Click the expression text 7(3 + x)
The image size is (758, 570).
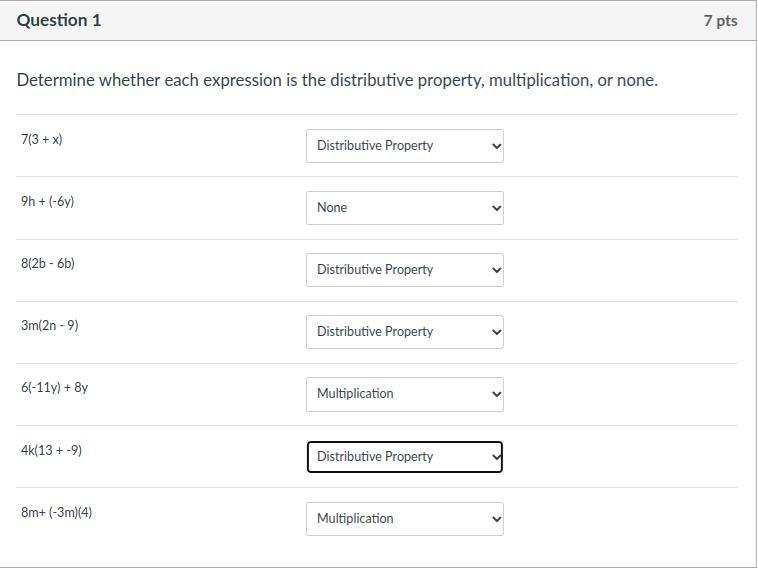42,140
